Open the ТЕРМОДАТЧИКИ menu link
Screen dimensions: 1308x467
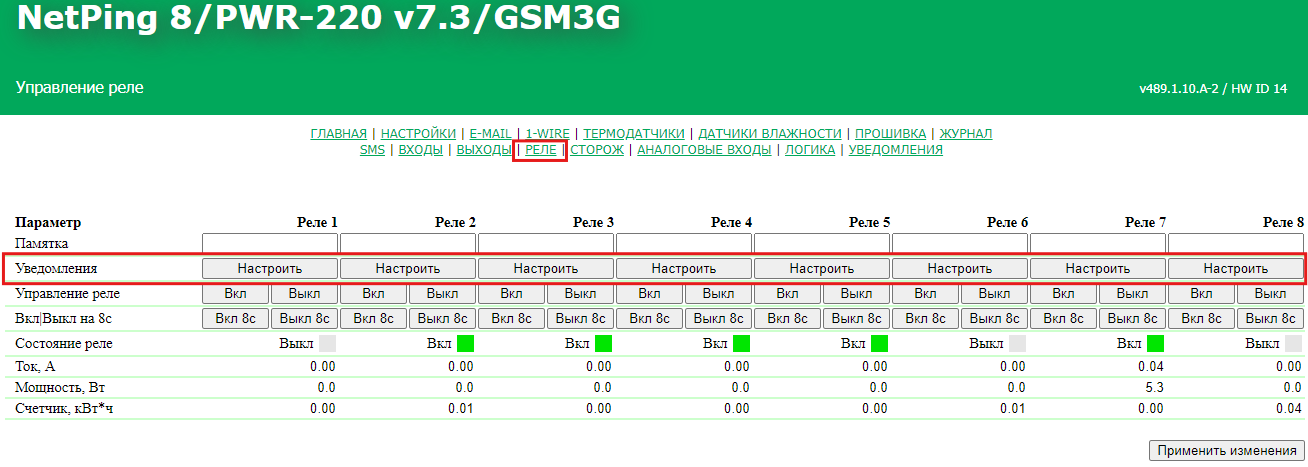click(x=634, y=133)
